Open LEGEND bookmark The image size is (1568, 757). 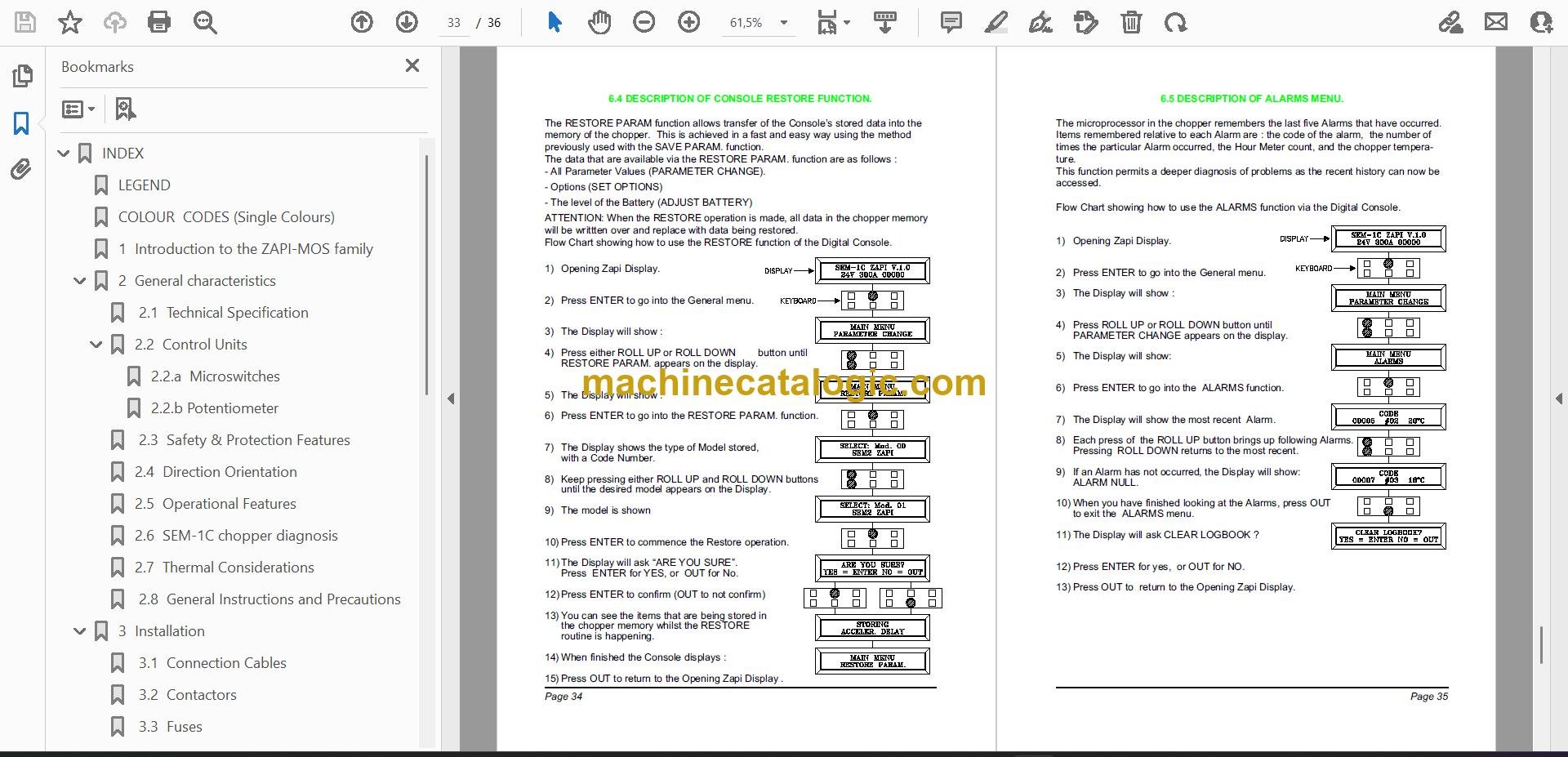click(x=144, y=185)
